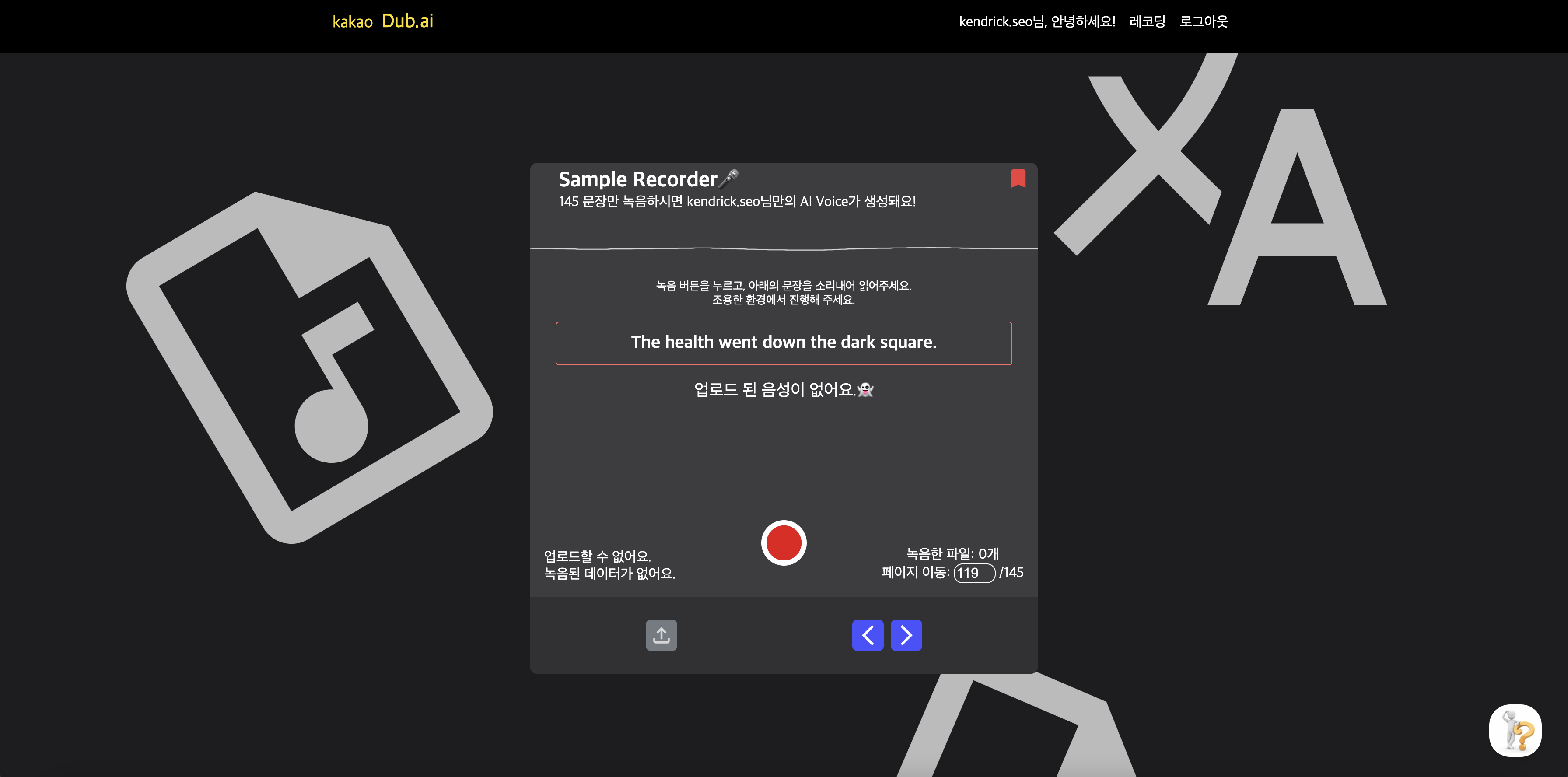Click the microphone emoji beside Sample Recorder
This screenshot has width=1568, height=777.
(729, 179)
